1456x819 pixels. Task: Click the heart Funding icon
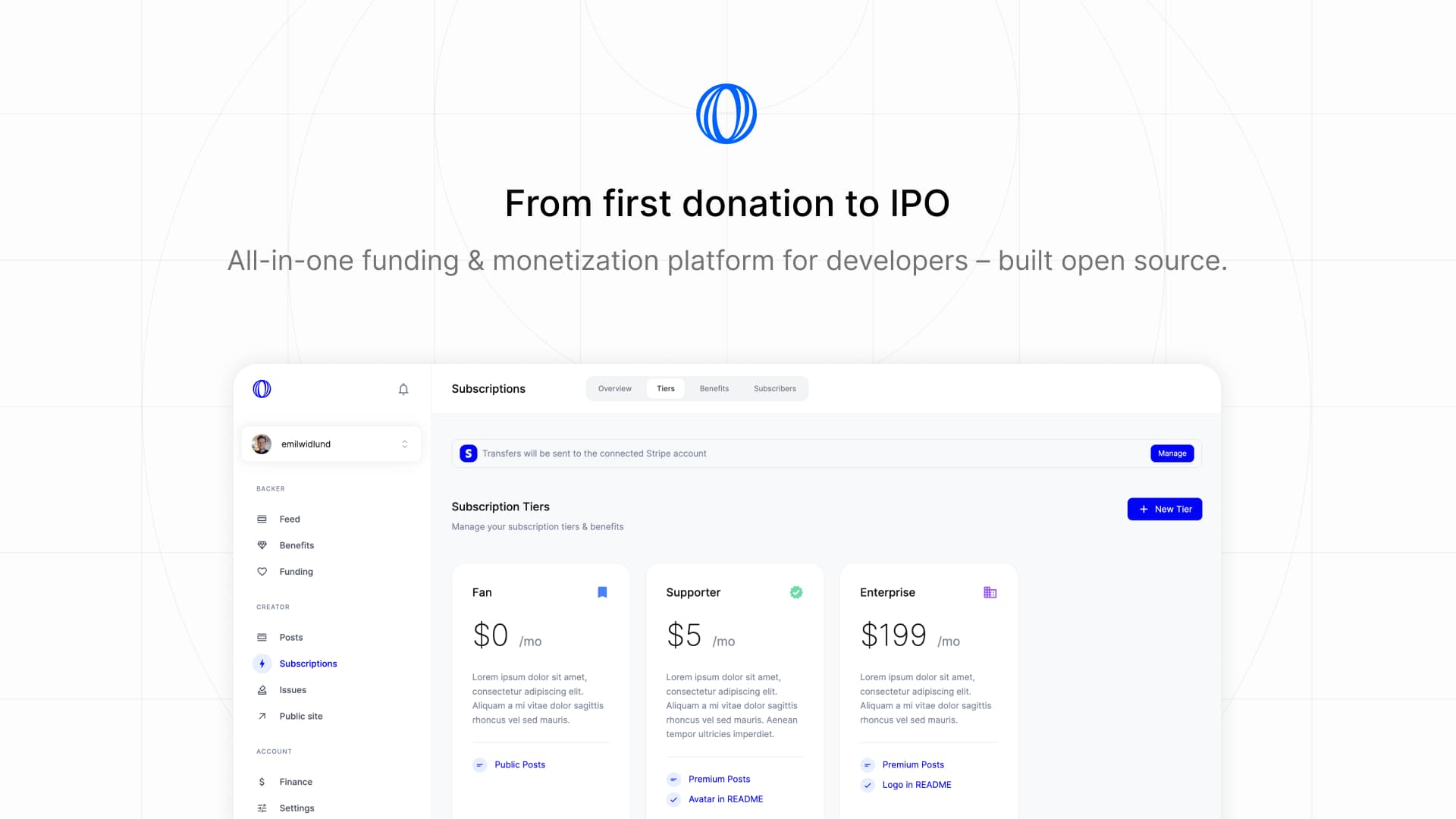point(262,572)
